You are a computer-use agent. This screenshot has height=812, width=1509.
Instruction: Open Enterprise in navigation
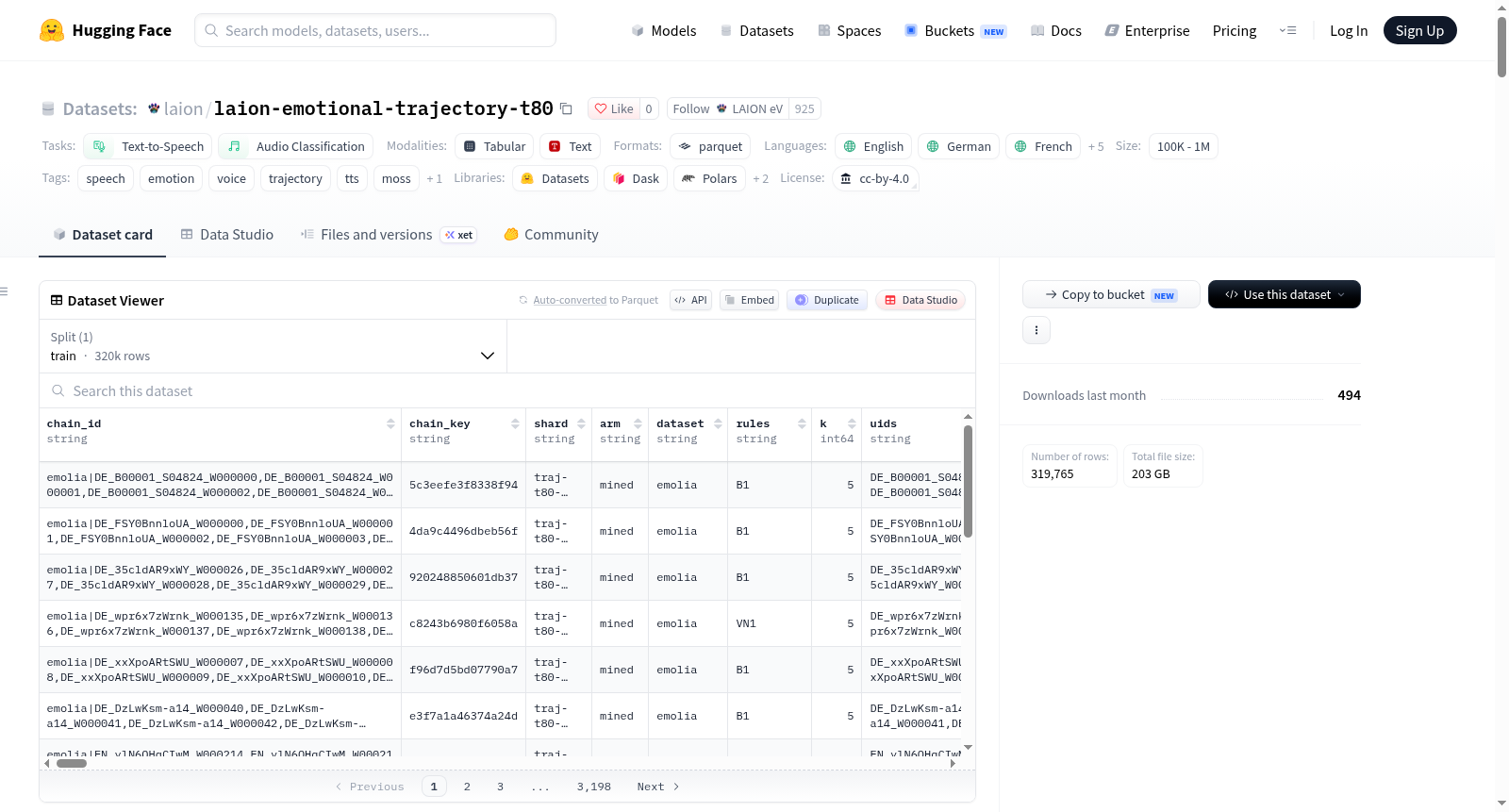point(1147,30)
